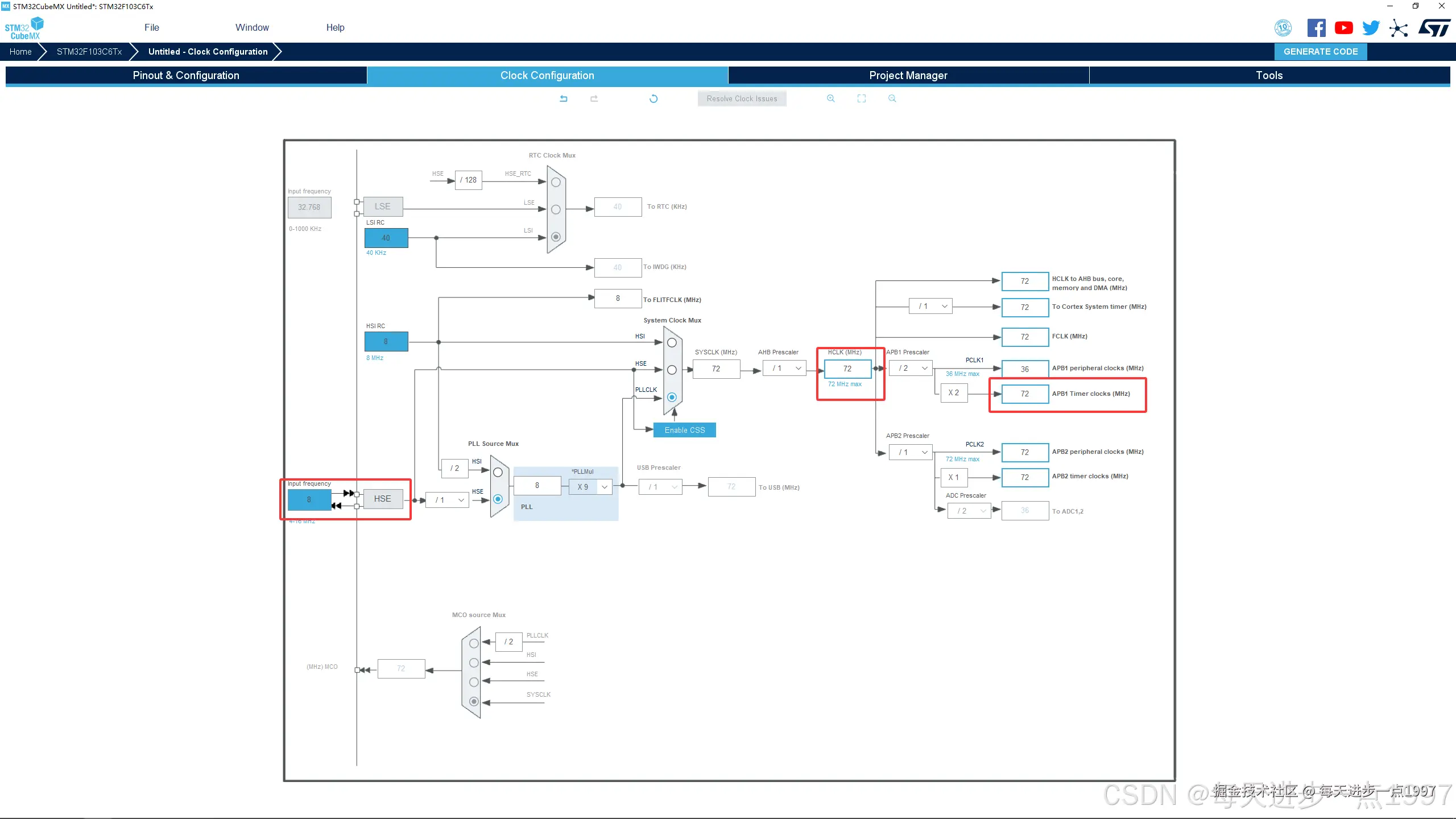1456x819 pixels.
Task: Zoom out of the clock diagram
Action: tap(892, 98)
